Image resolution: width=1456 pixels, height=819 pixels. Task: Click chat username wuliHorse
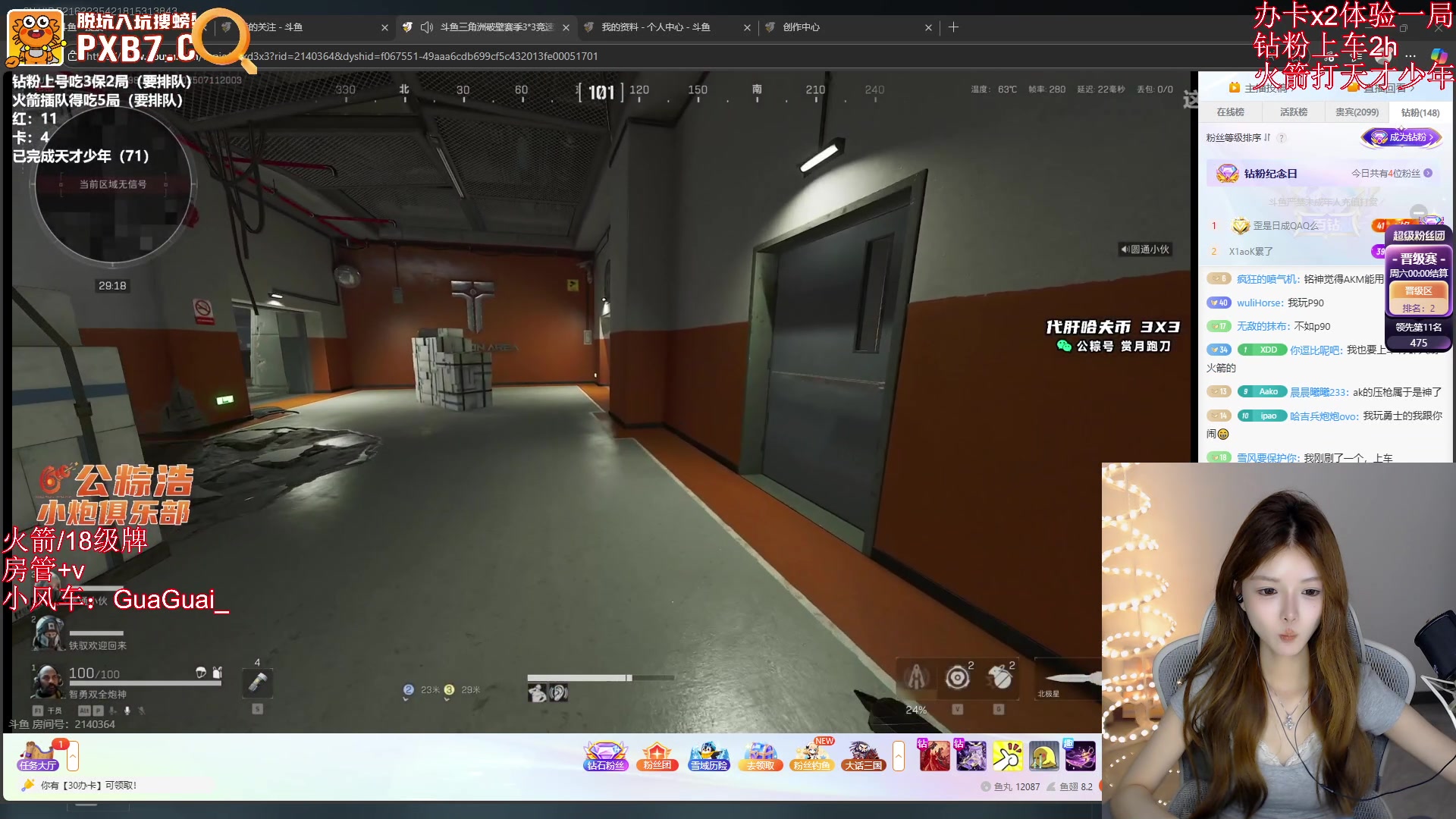point(1260,303)
